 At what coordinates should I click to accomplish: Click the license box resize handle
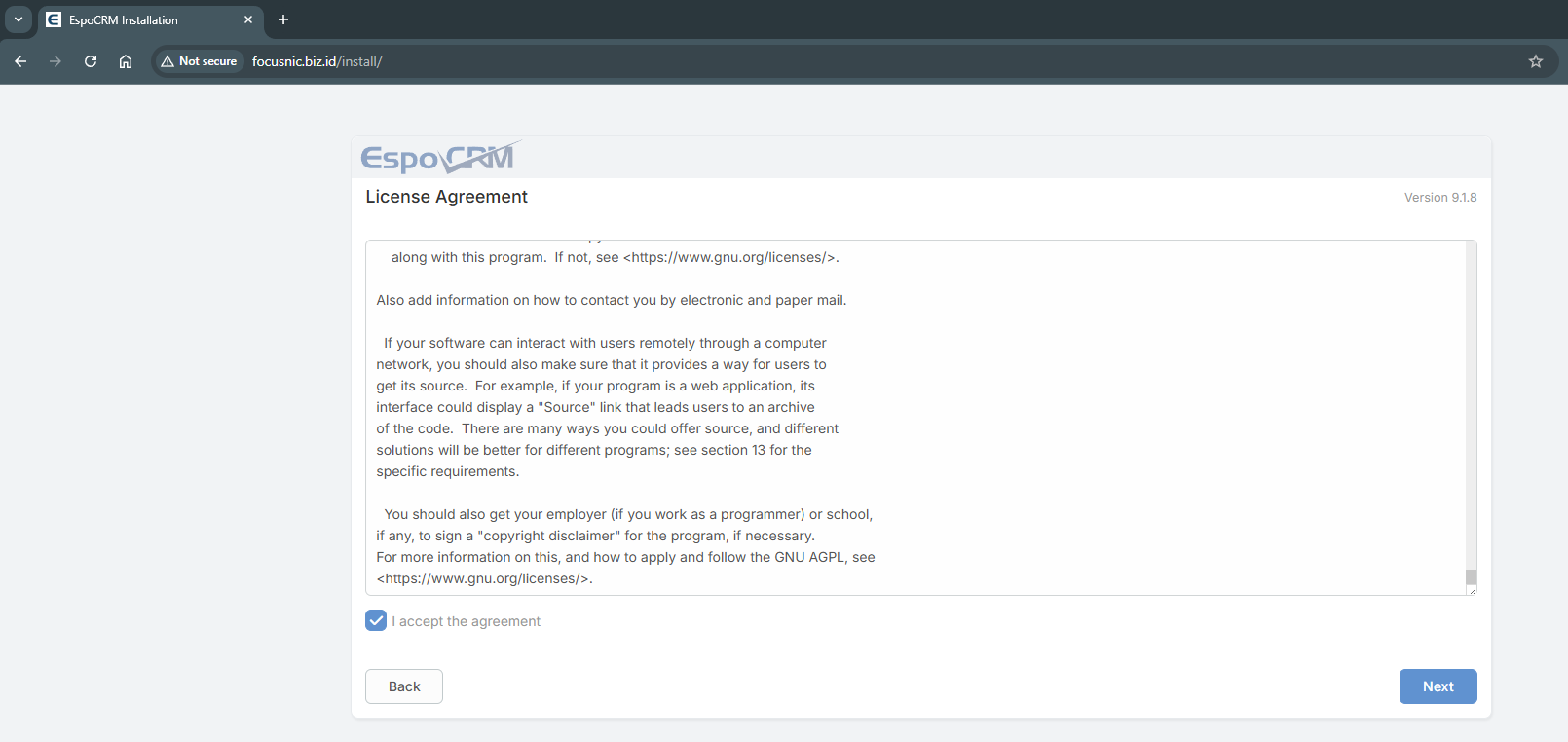(x=1472, y=590)
